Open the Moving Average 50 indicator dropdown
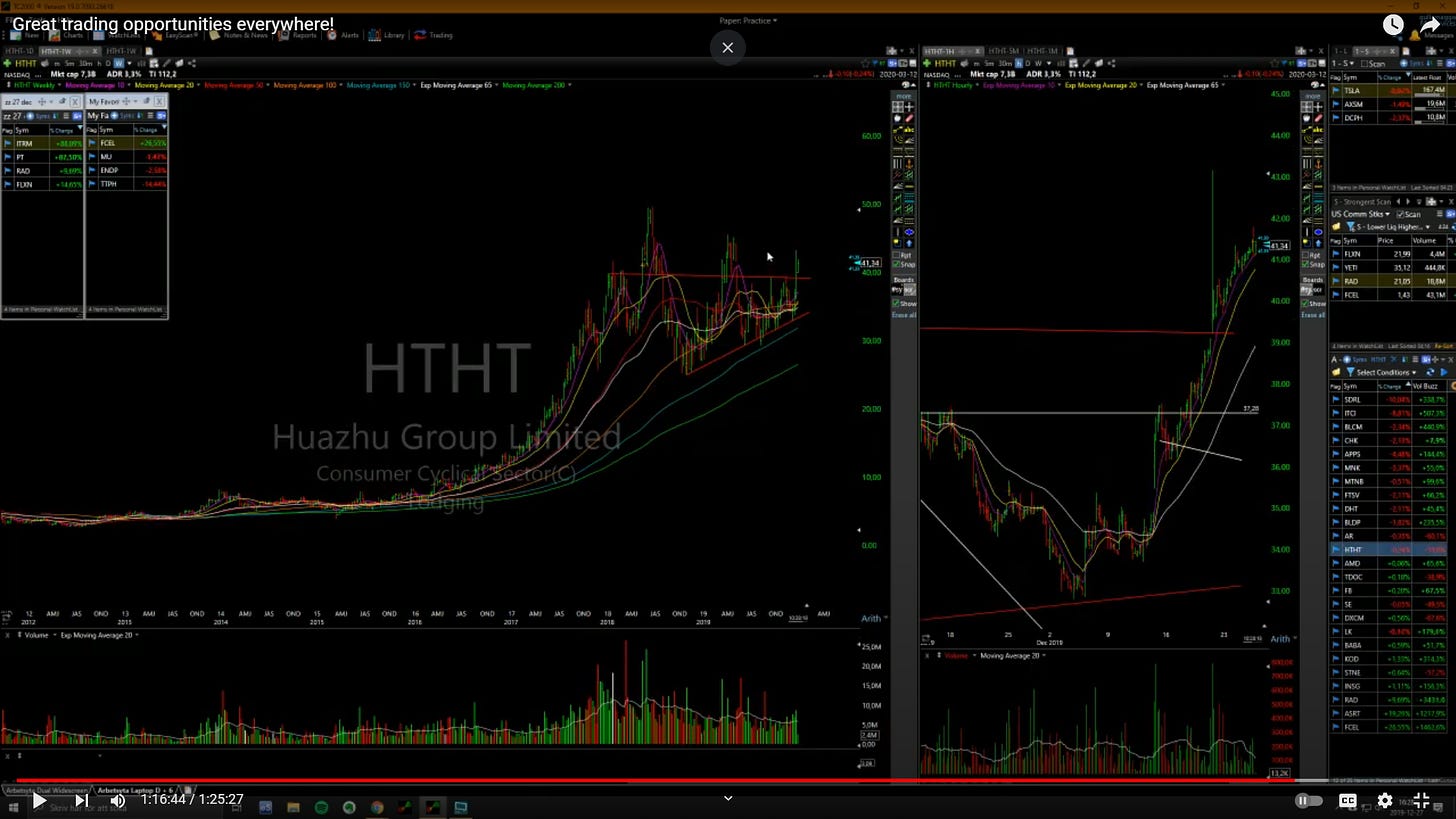Image resolution: width=1456 pixels, height=819 pixels. click(236, 85)
